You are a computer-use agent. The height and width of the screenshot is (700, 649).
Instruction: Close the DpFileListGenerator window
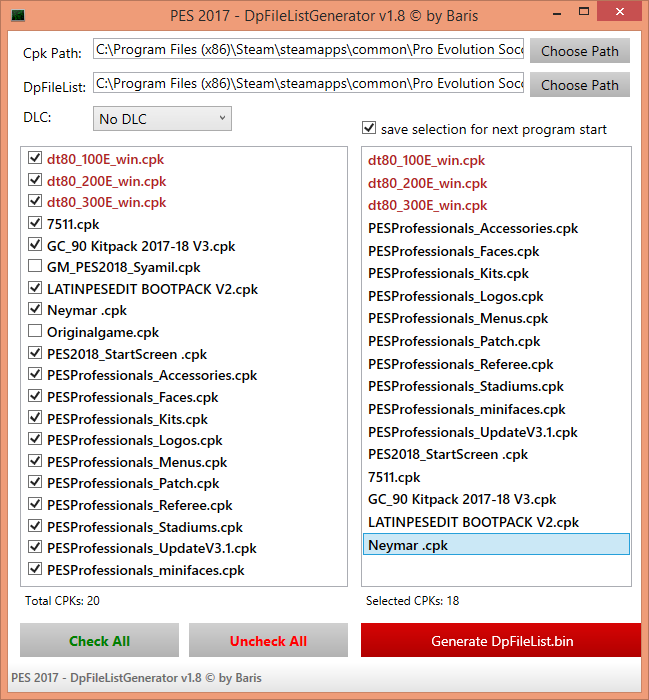(x=620, y=12)
